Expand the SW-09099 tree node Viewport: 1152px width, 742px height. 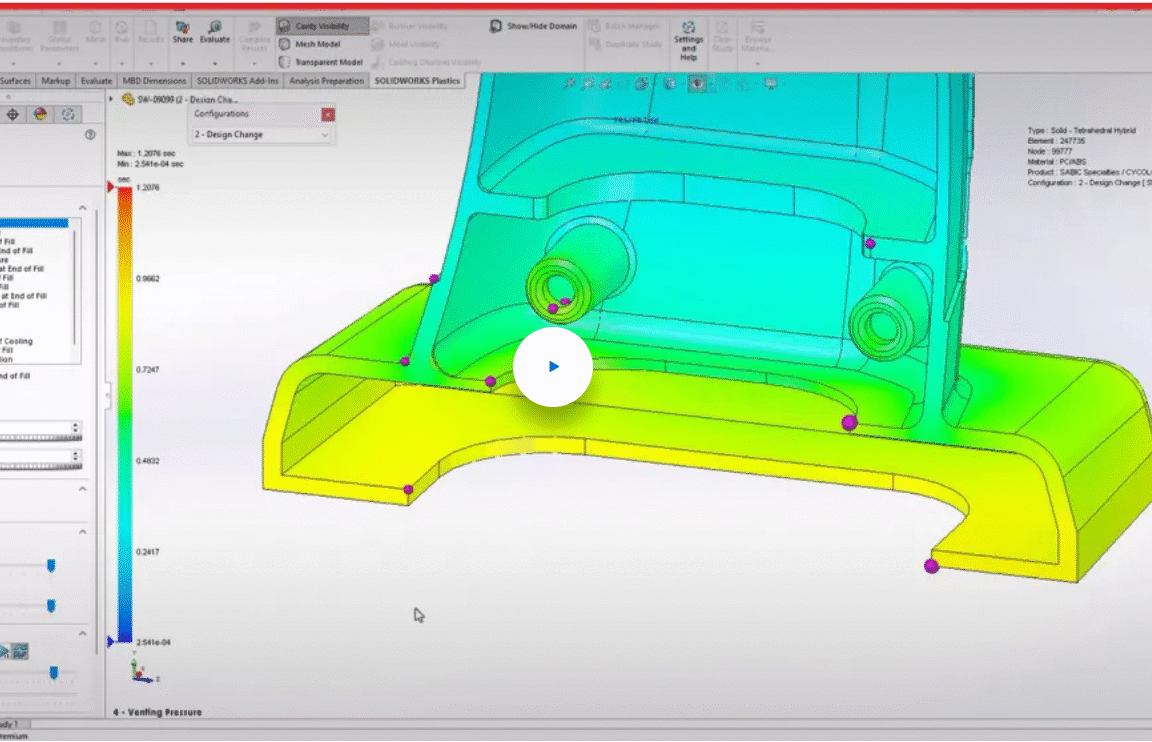point(109,98)
